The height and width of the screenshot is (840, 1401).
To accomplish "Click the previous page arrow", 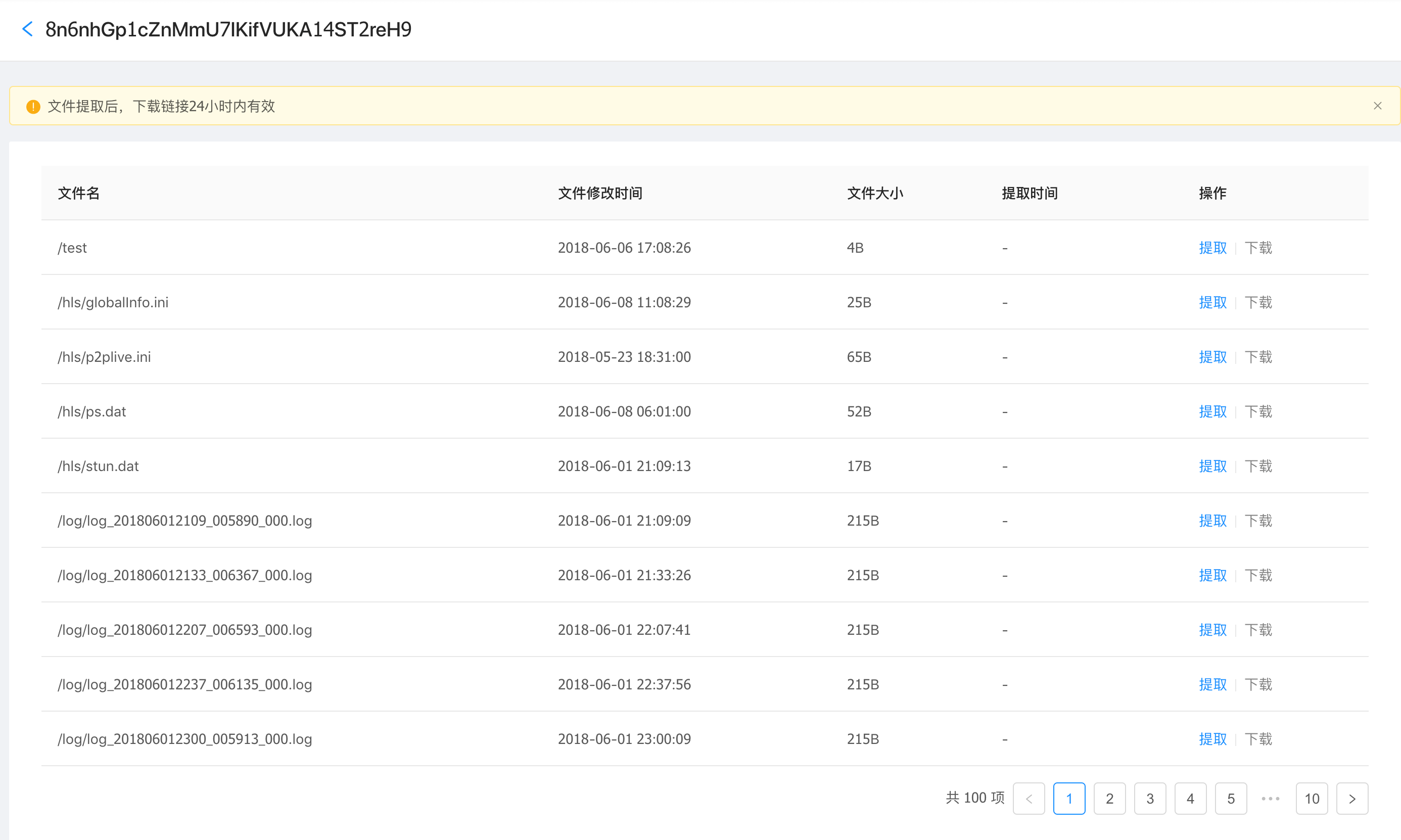I will point(1029,799).
